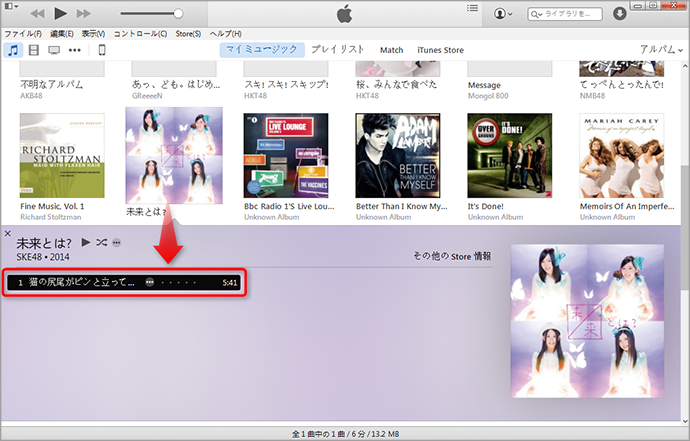The height and width of the screenshot is (441, 690).
Task: Switch to プレイリスト tab
Action: 338,50
